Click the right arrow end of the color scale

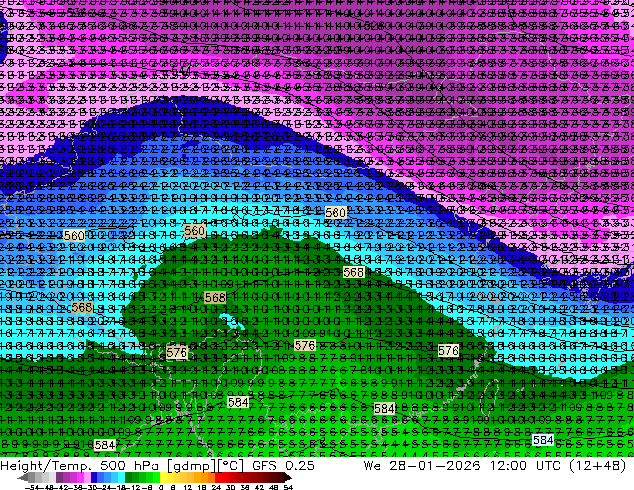click(288, 478)
